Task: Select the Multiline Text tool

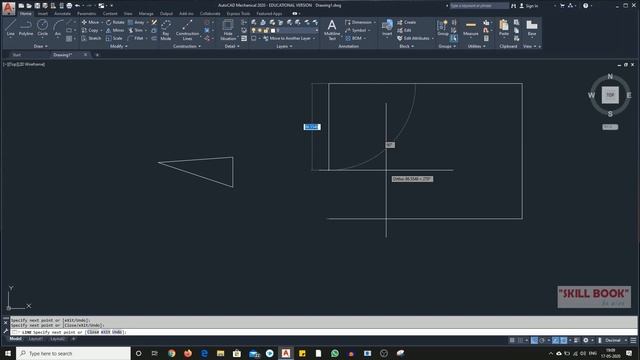Action: (332, 29)
